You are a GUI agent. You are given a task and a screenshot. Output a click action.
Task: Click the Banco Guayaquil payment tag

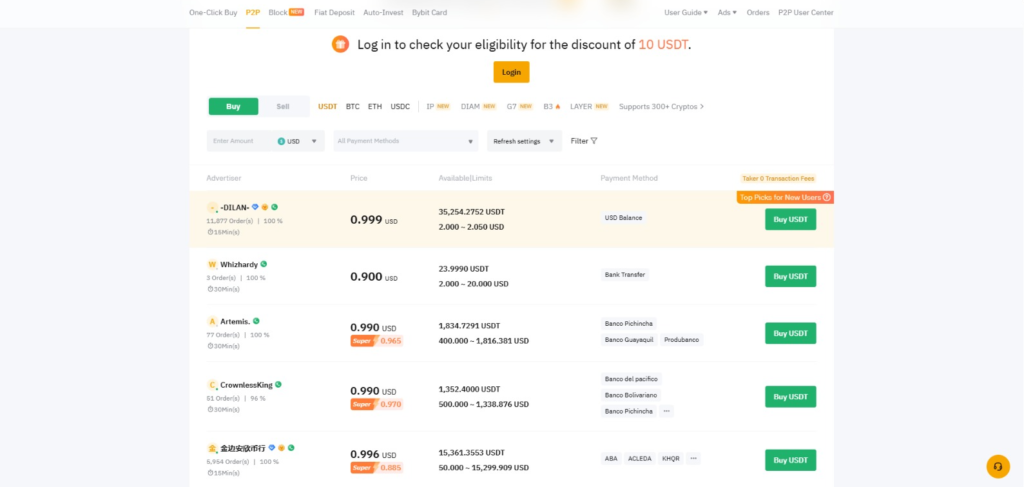[x=629, y=339]
